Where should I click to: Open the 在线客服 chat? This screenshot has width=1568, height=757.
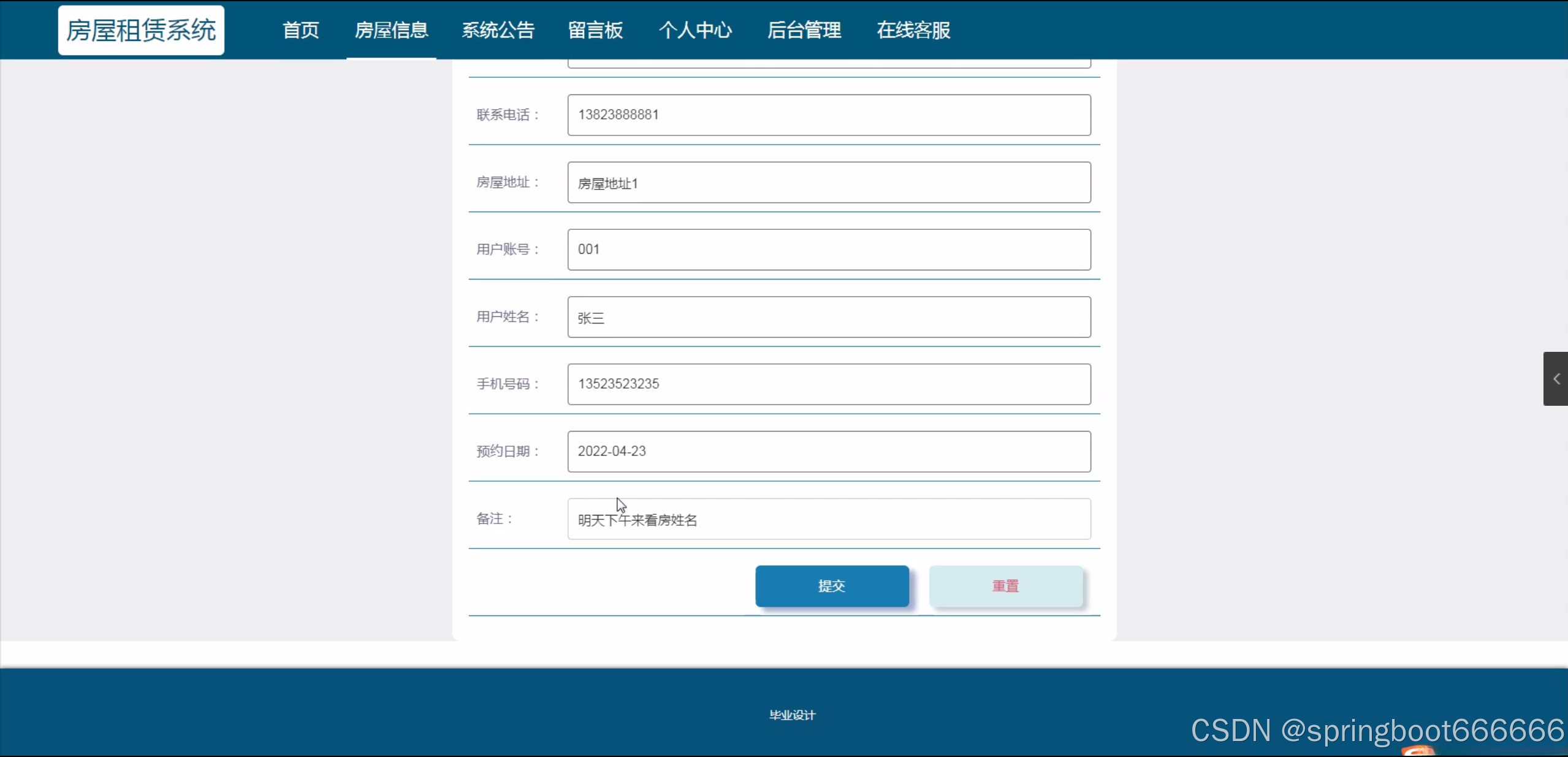click(913, 30)
